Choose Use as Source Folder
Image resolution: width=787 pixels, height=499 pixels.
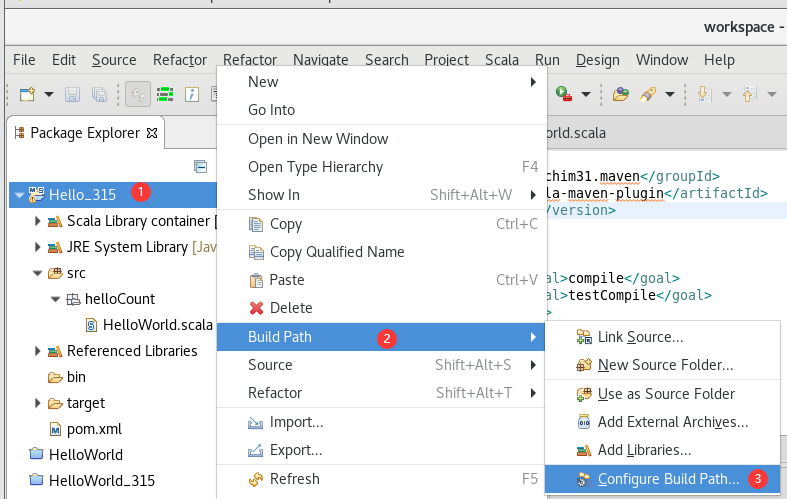(663, 394)
